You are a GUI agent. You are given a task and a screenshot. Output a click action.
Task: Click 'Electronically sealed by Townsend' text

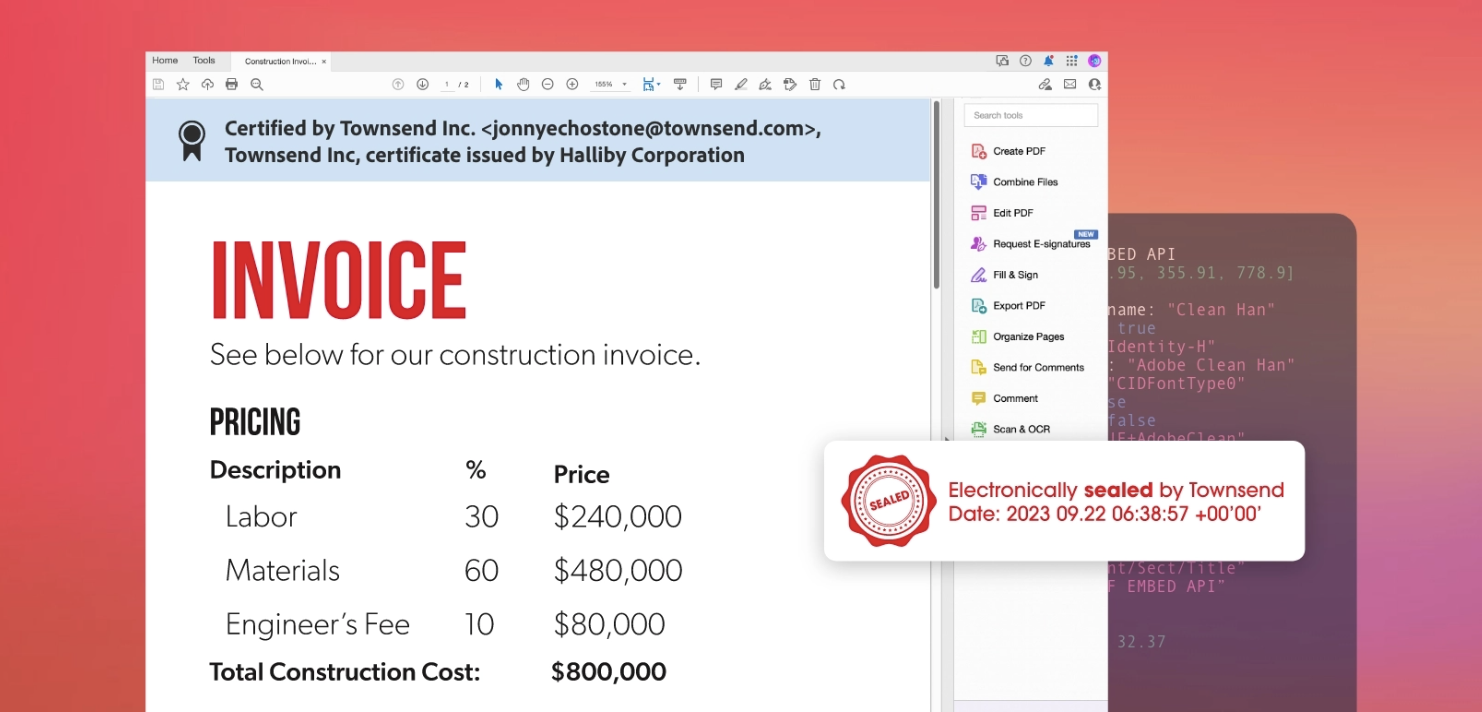(x=1116, y=490)
